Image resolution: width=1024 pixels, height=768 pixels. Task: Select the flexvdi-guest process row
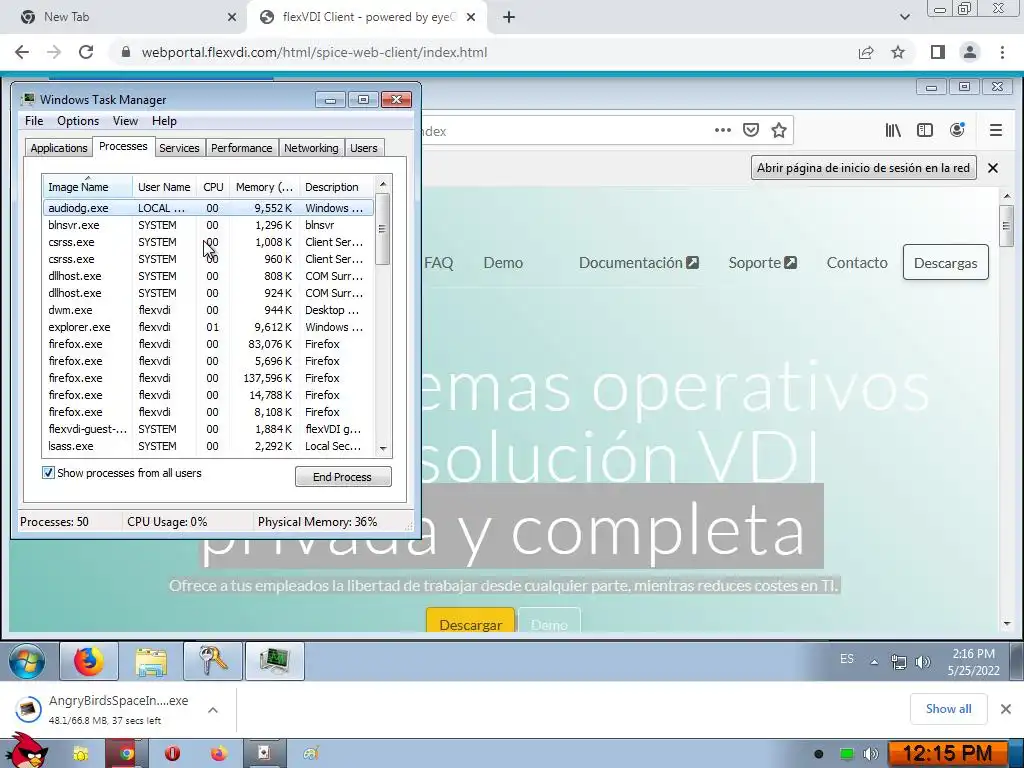[x=208, y=429]
